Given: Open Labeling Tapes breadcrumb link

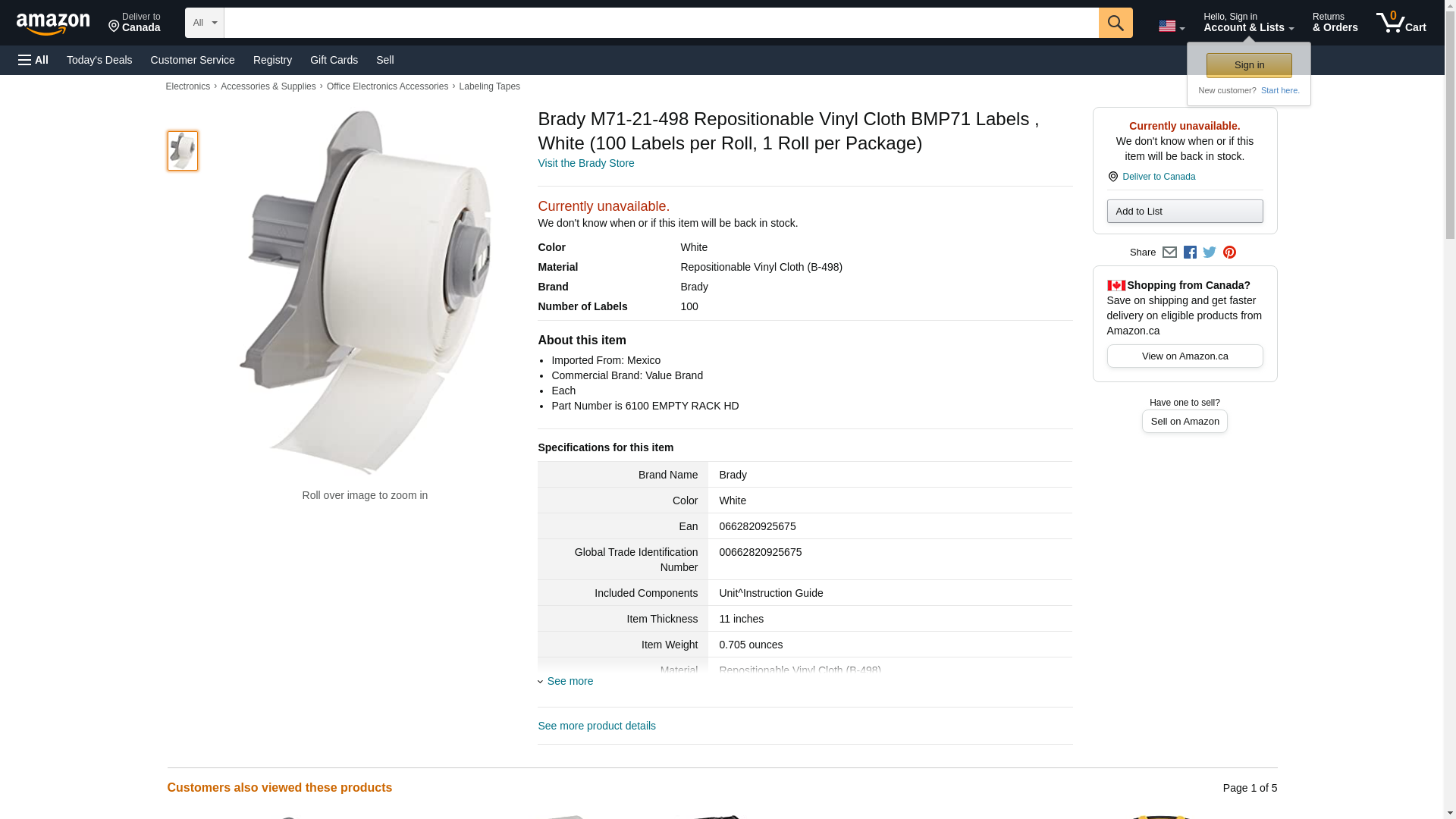Looking at the screenshot, I should [489, 86].
